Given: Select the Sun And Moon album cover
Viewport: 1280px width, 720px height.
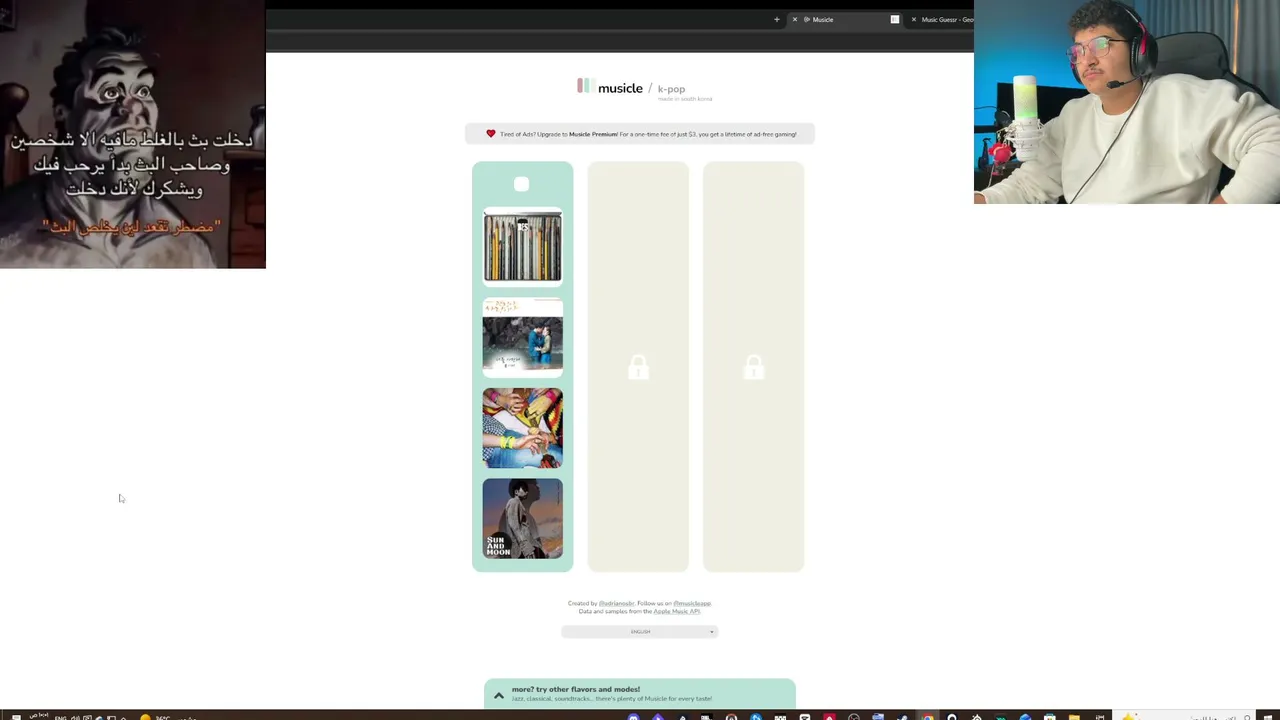Looking at the screenshot, I should click(x=523, y=518).
